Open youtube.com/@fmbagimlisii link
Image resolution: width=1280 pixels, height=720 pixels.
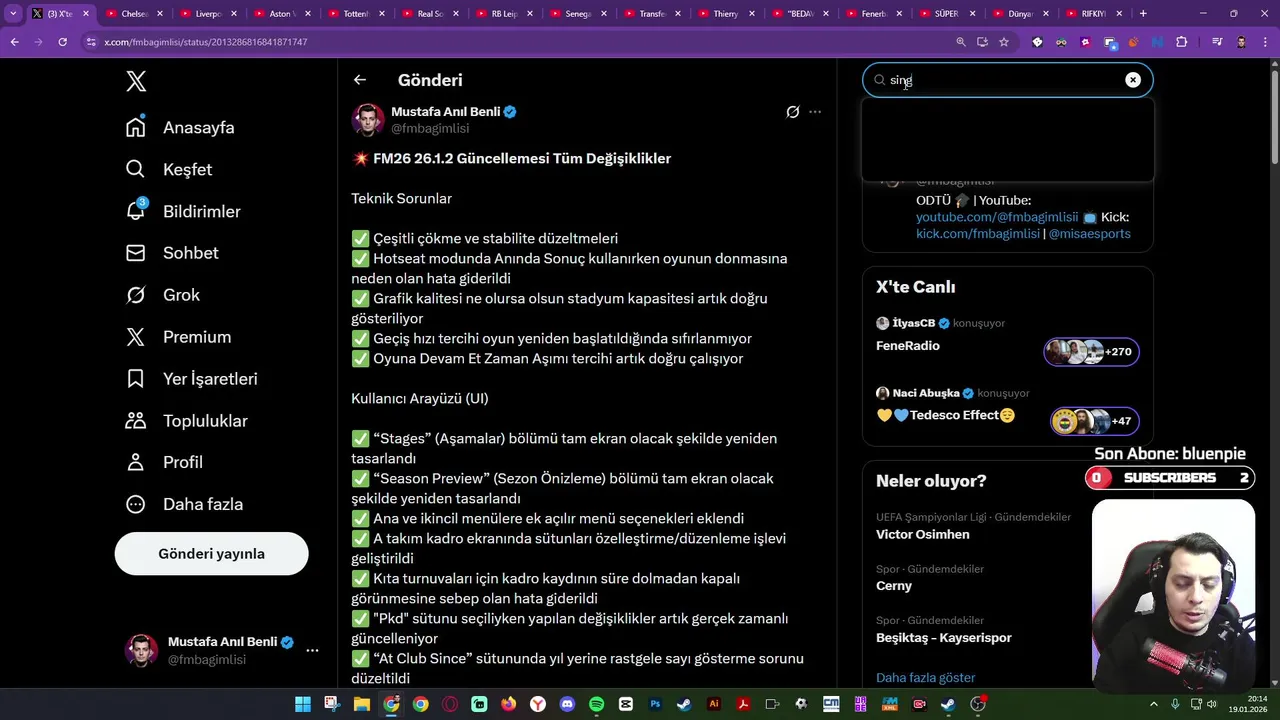tap(997, 217)
